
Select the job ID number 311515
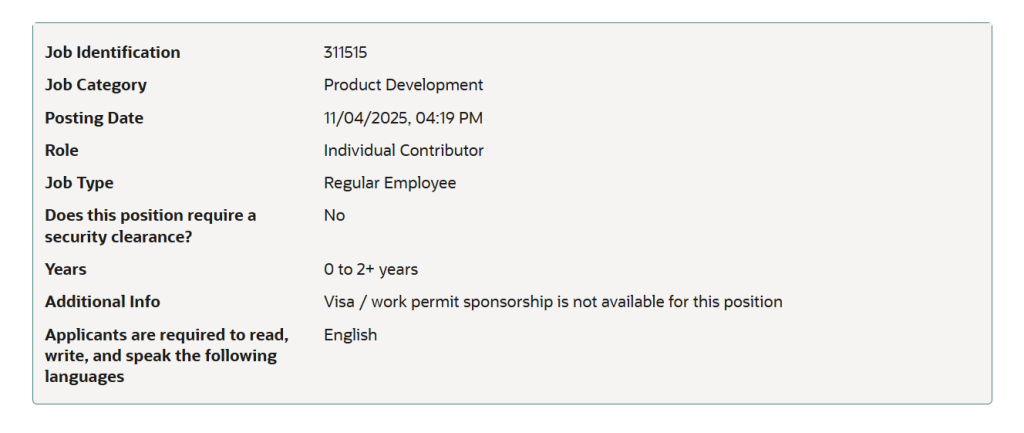(x=345, y=52)
